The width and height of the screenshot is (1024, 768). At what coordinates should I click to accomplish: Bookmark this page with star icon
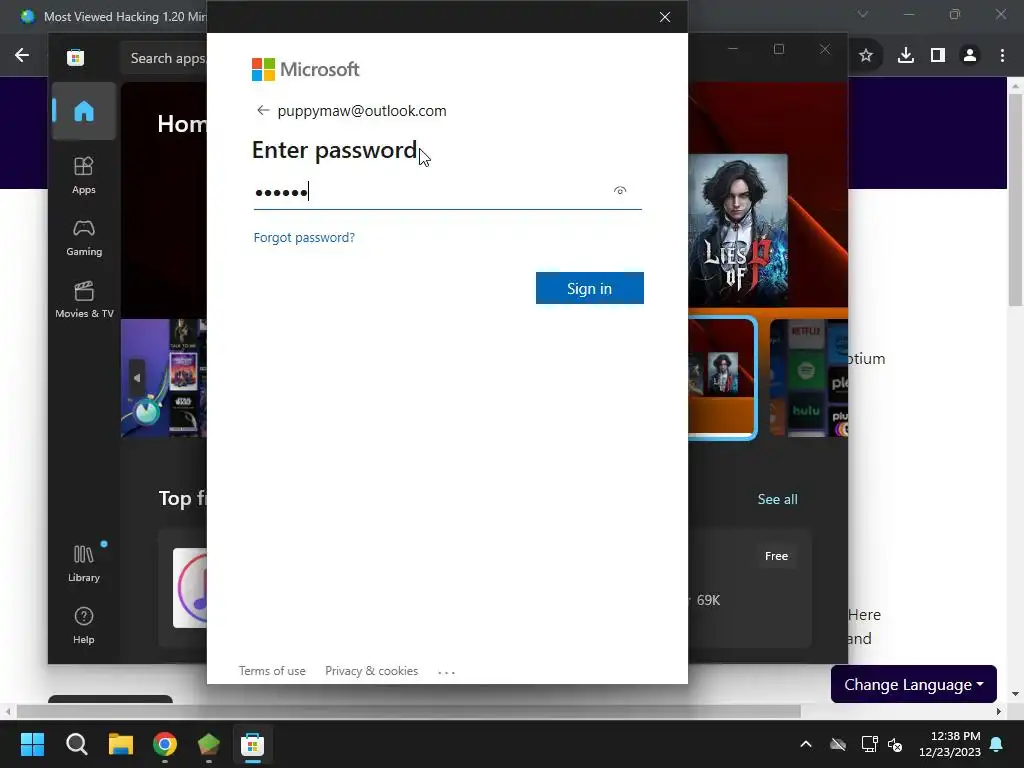tap(866, 56)
